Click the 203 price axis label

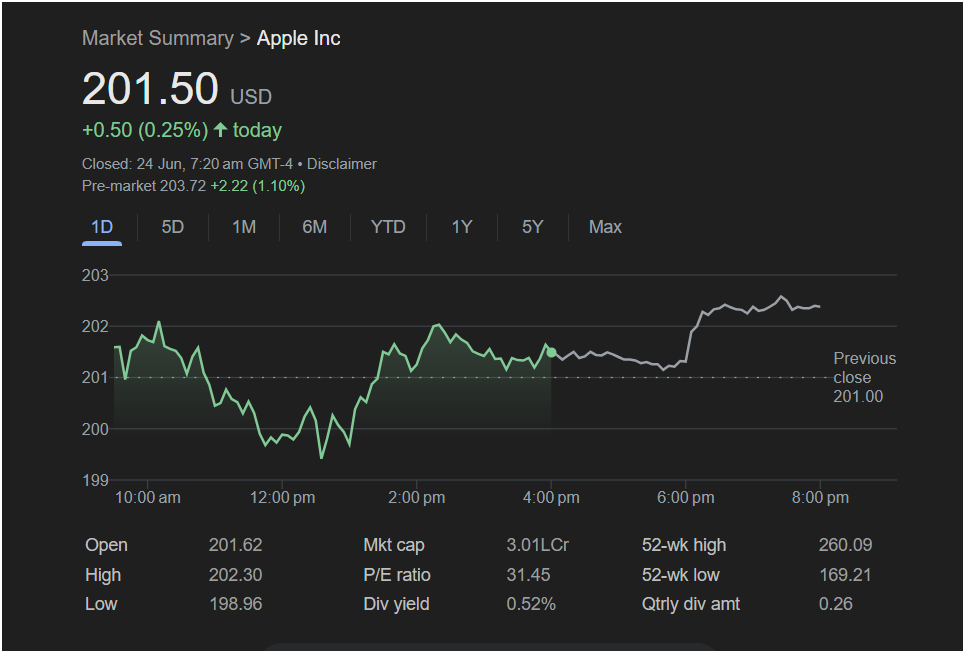pos(95,275)
